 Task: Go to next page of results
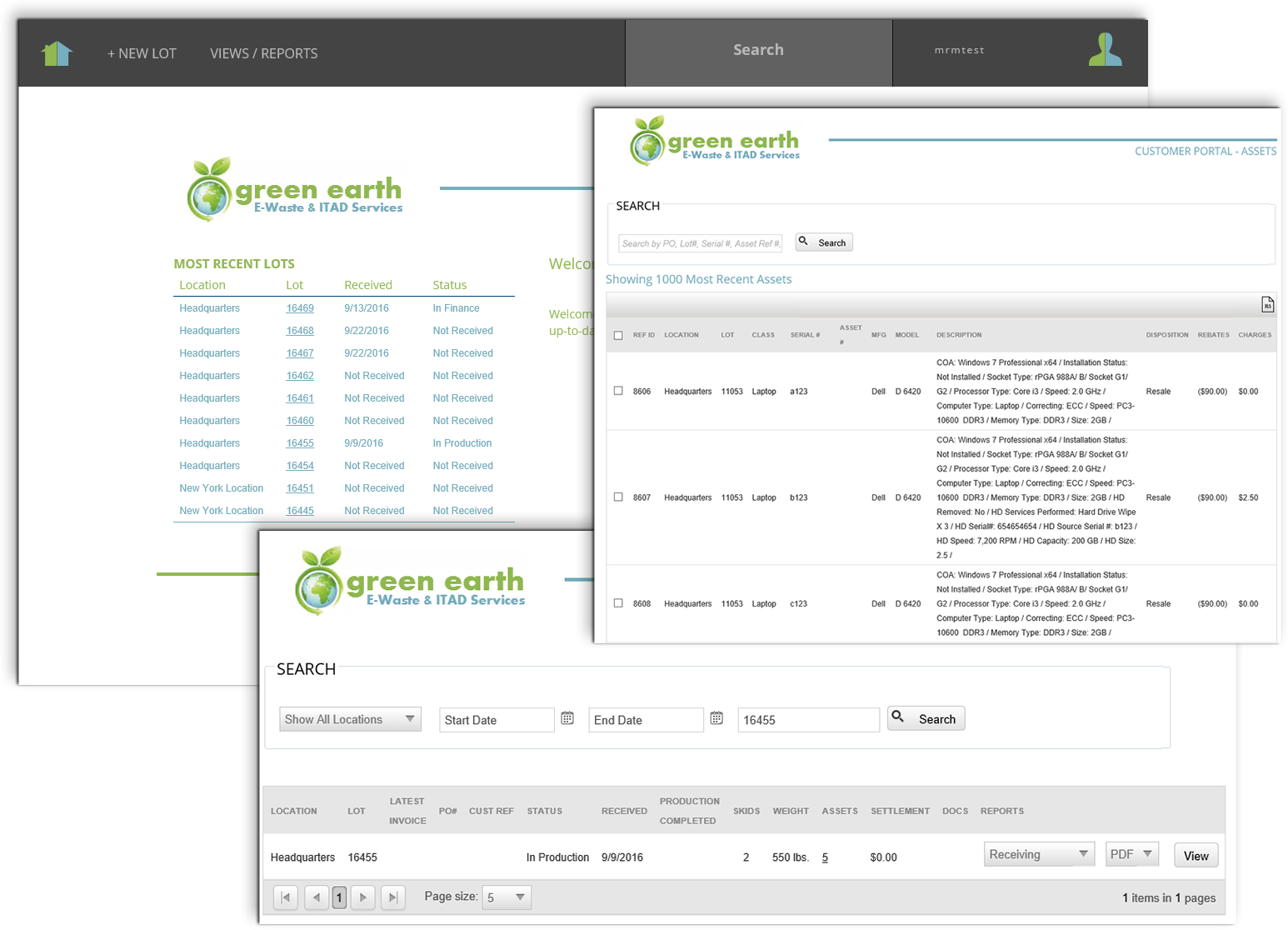tap(363, 897)
